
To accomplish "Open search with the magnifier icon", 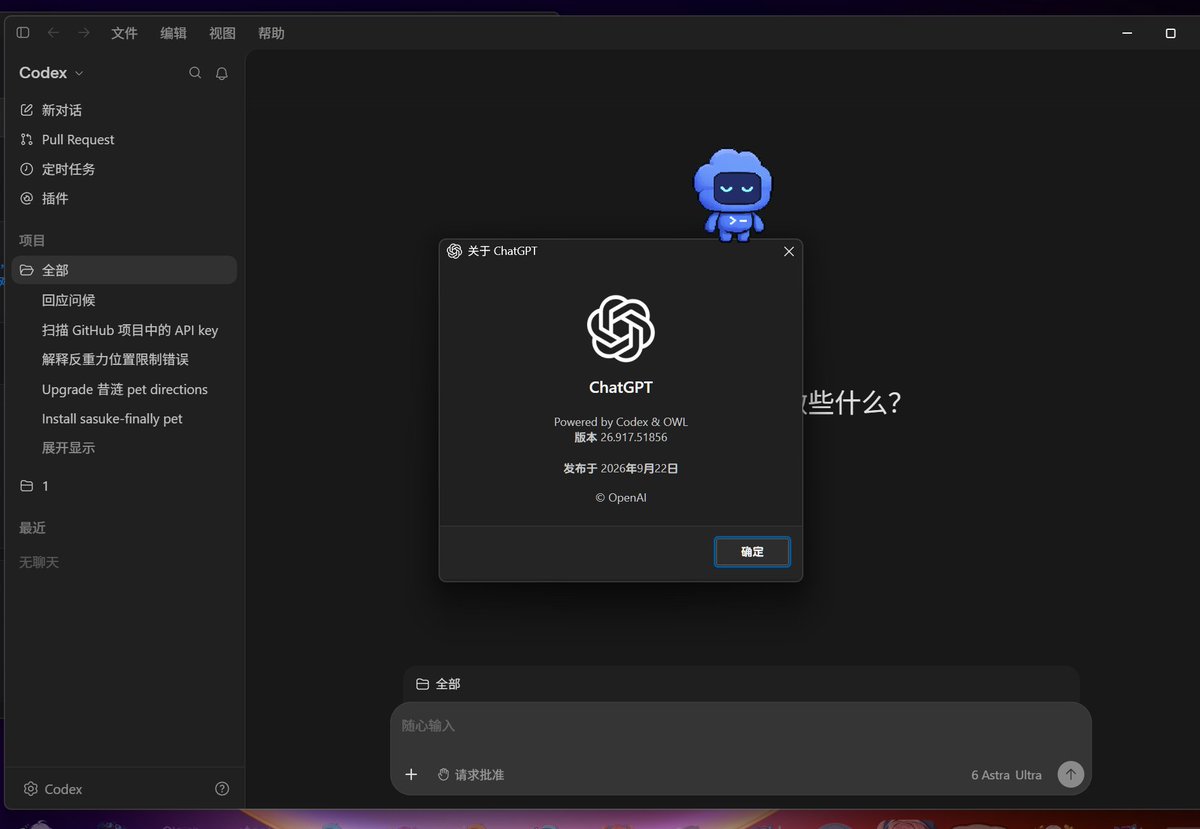I will coord(195,73).
